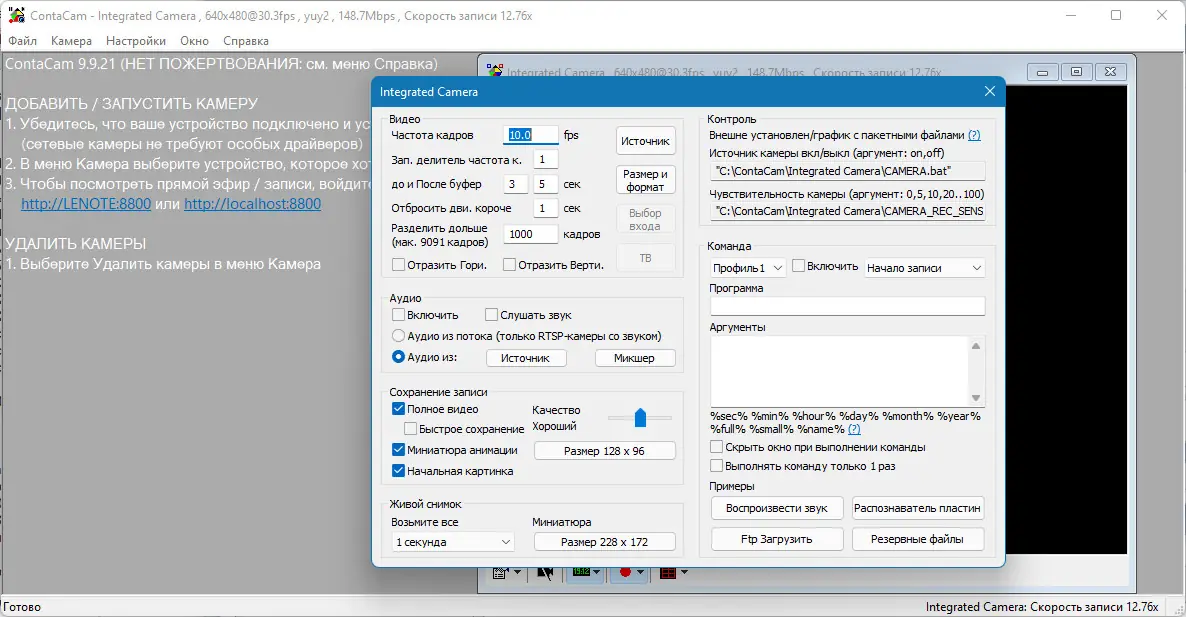Click the audio Источник button
Screen dimensions: 1186x617
coord(526,358)
